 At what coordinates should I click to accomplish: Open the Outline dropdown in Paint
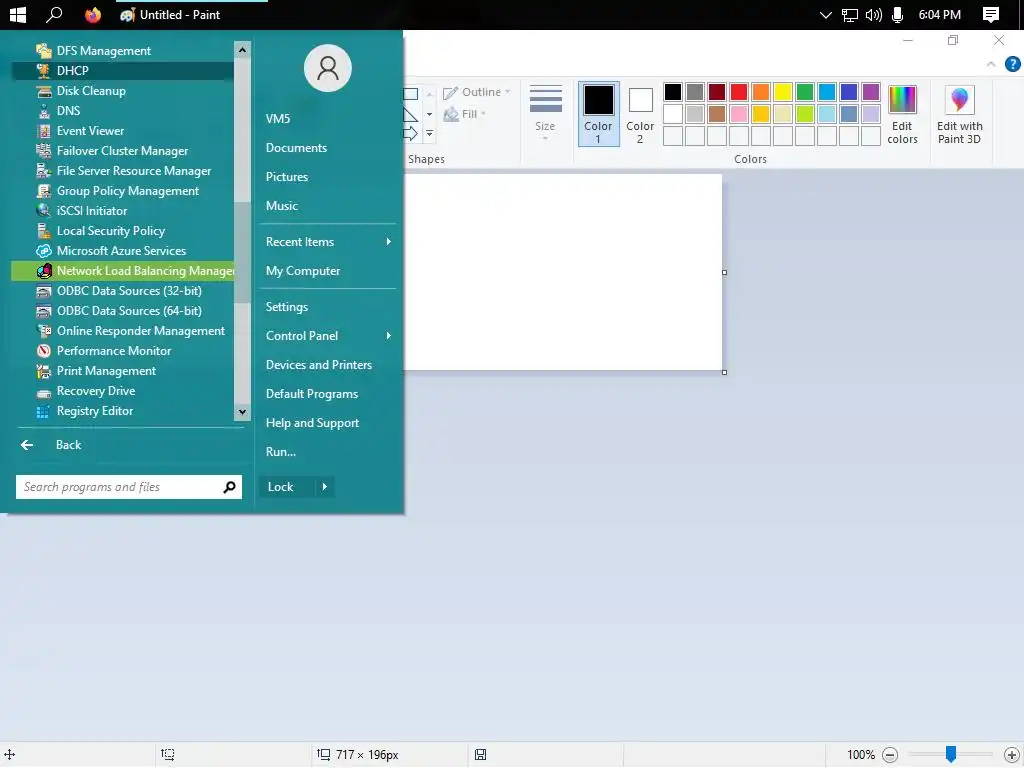(x=477, y=92)
